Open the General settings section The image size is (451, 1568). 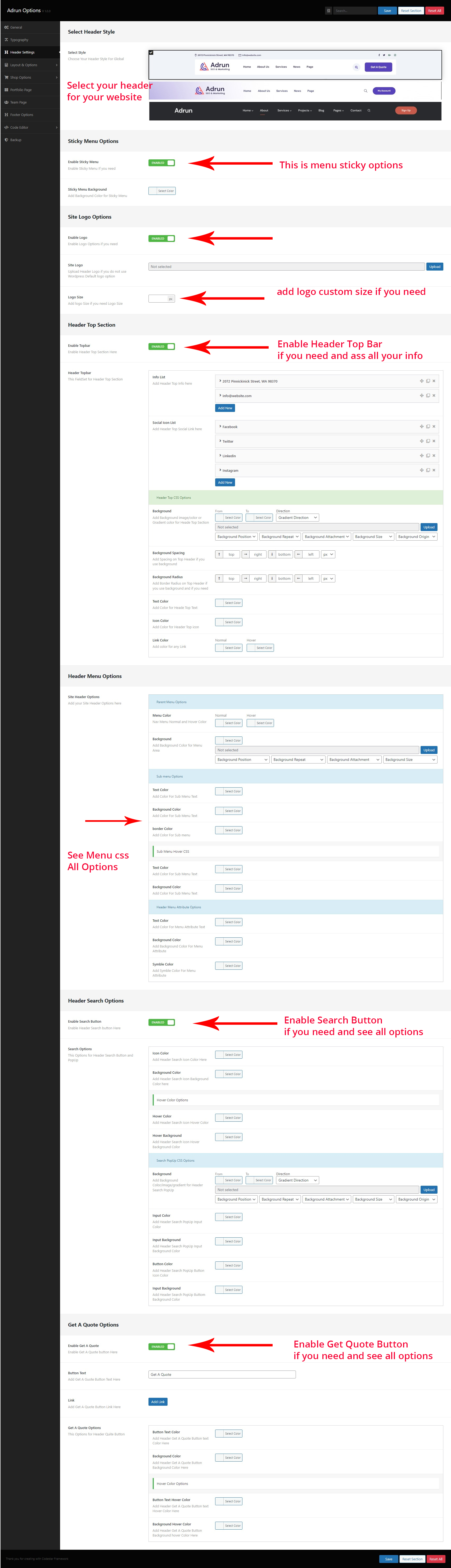30,27
